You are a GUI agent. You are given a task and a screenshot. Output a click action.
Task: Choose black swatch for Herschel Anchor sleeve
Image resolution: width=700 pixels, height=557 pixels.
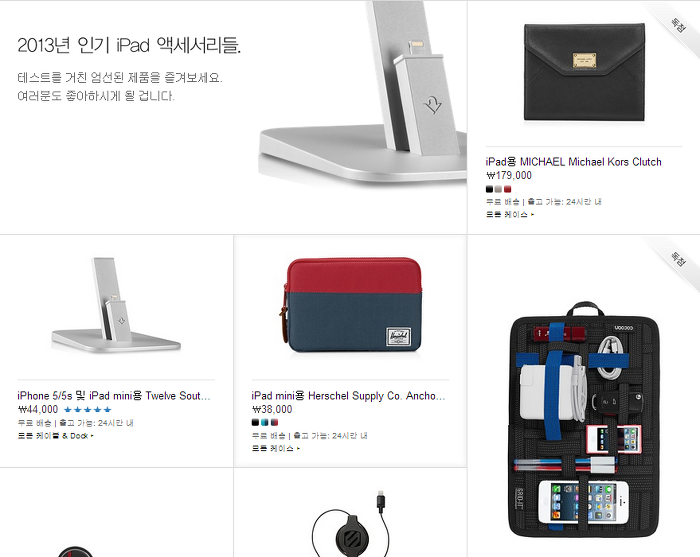255,423
